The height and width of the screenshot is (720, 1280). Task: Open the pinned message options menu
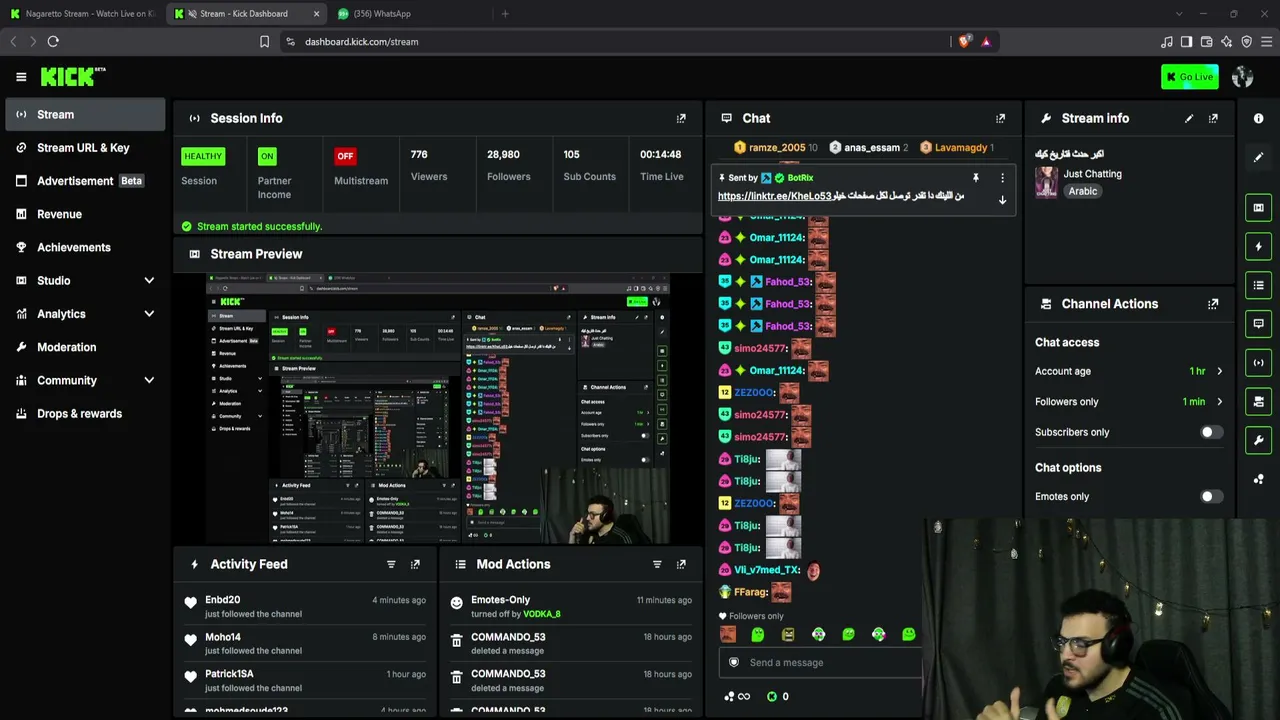click(x=1002, y=178)
